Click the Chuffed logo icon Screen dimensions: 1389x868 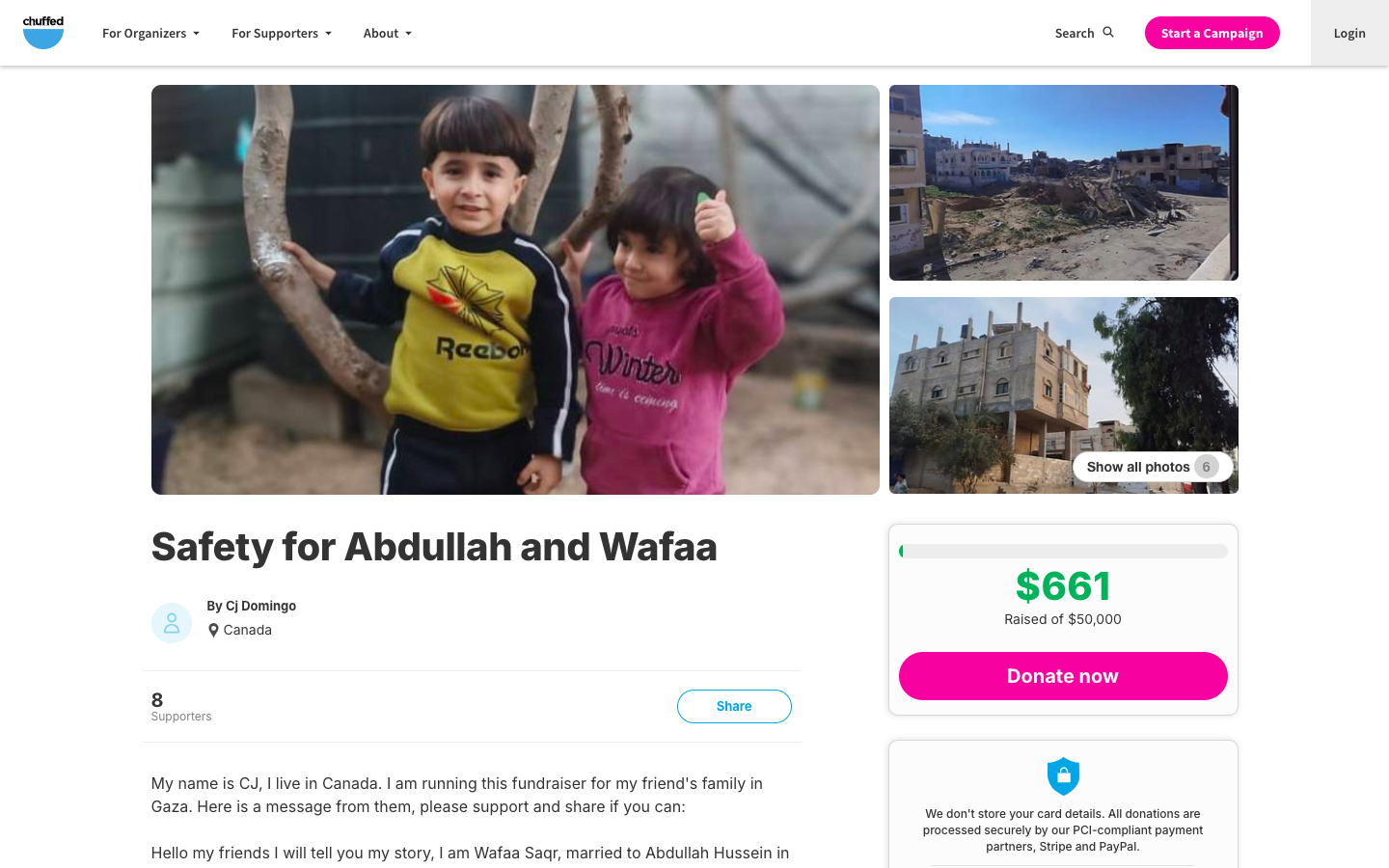[43, 33]
